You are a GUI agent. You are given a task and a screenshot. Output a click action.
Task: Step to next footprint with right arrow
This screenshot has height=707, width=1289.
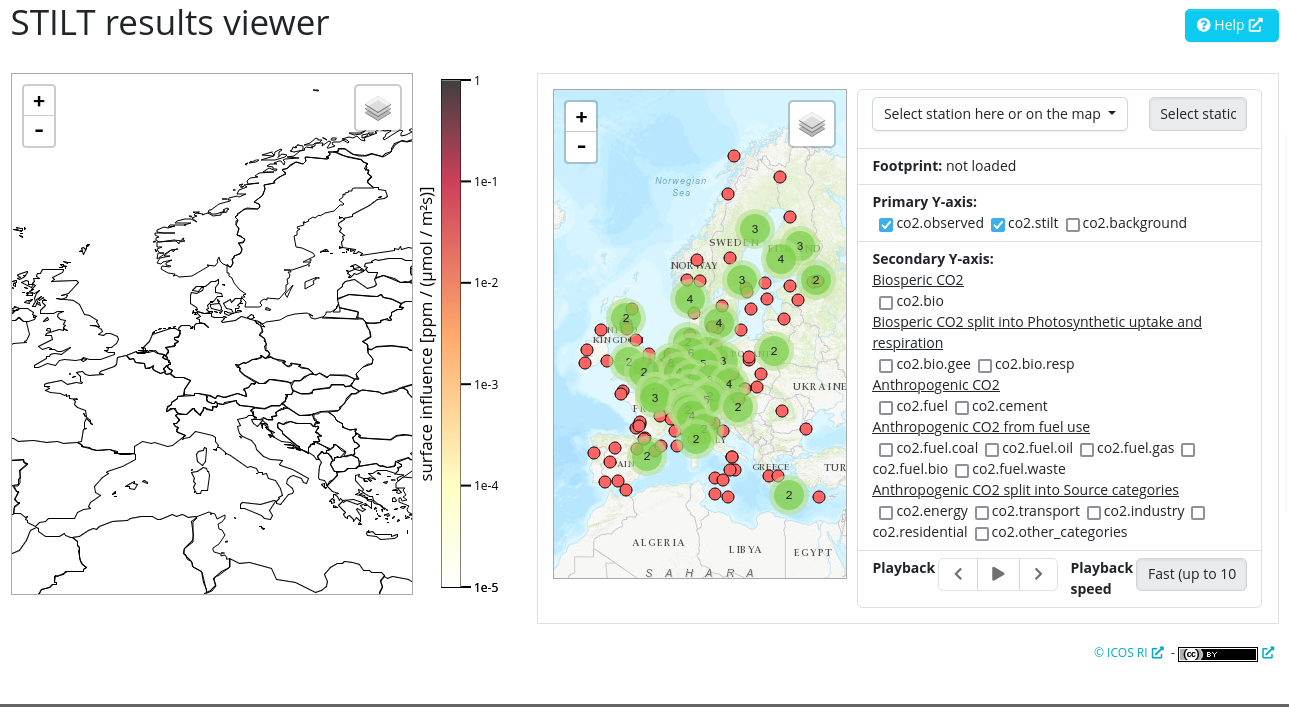(x=1038, y=574)
